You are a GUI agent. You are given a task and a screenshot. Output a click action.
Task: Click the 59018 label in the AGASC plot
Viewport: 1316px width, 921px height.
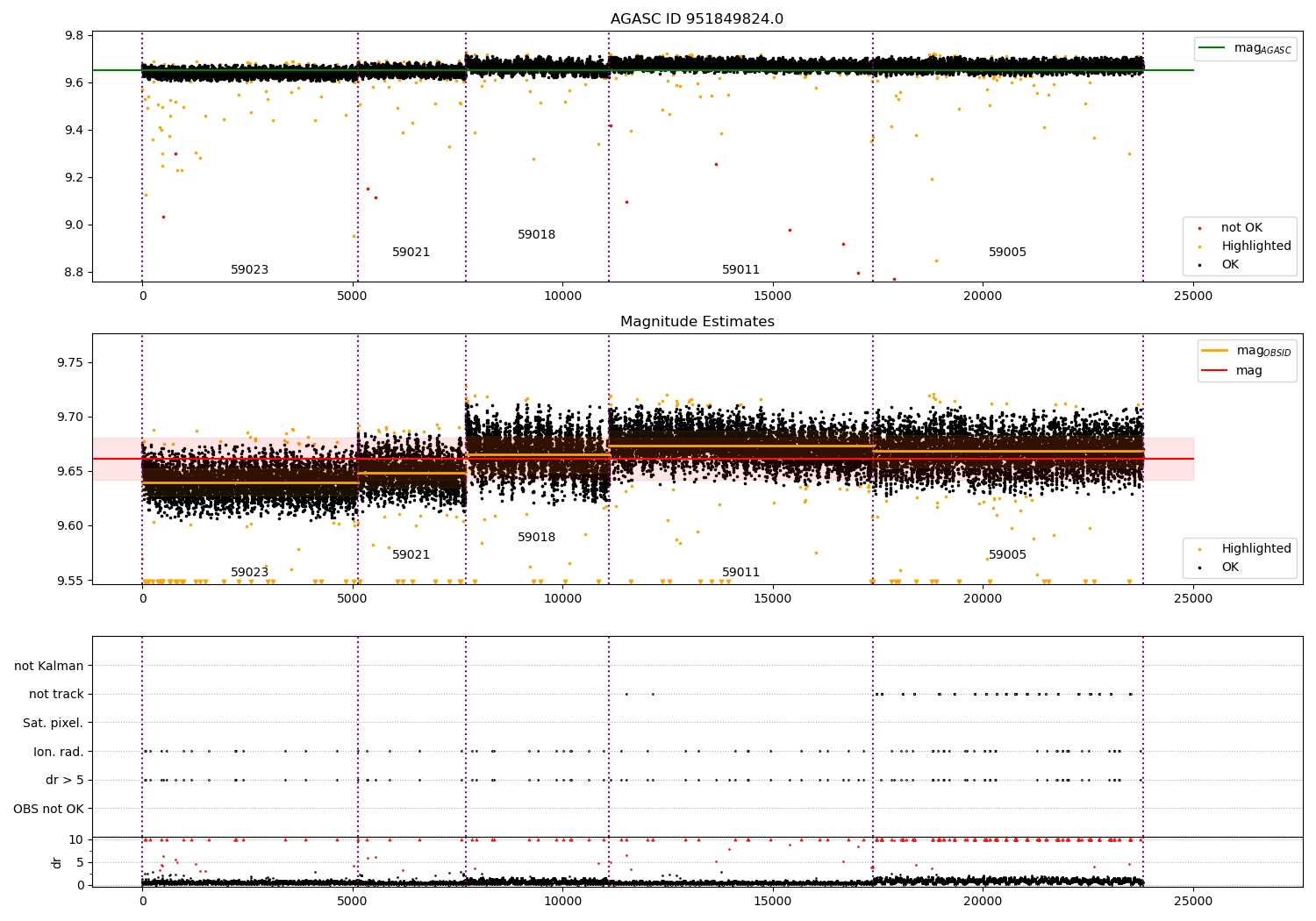click(x=536, y=235)
